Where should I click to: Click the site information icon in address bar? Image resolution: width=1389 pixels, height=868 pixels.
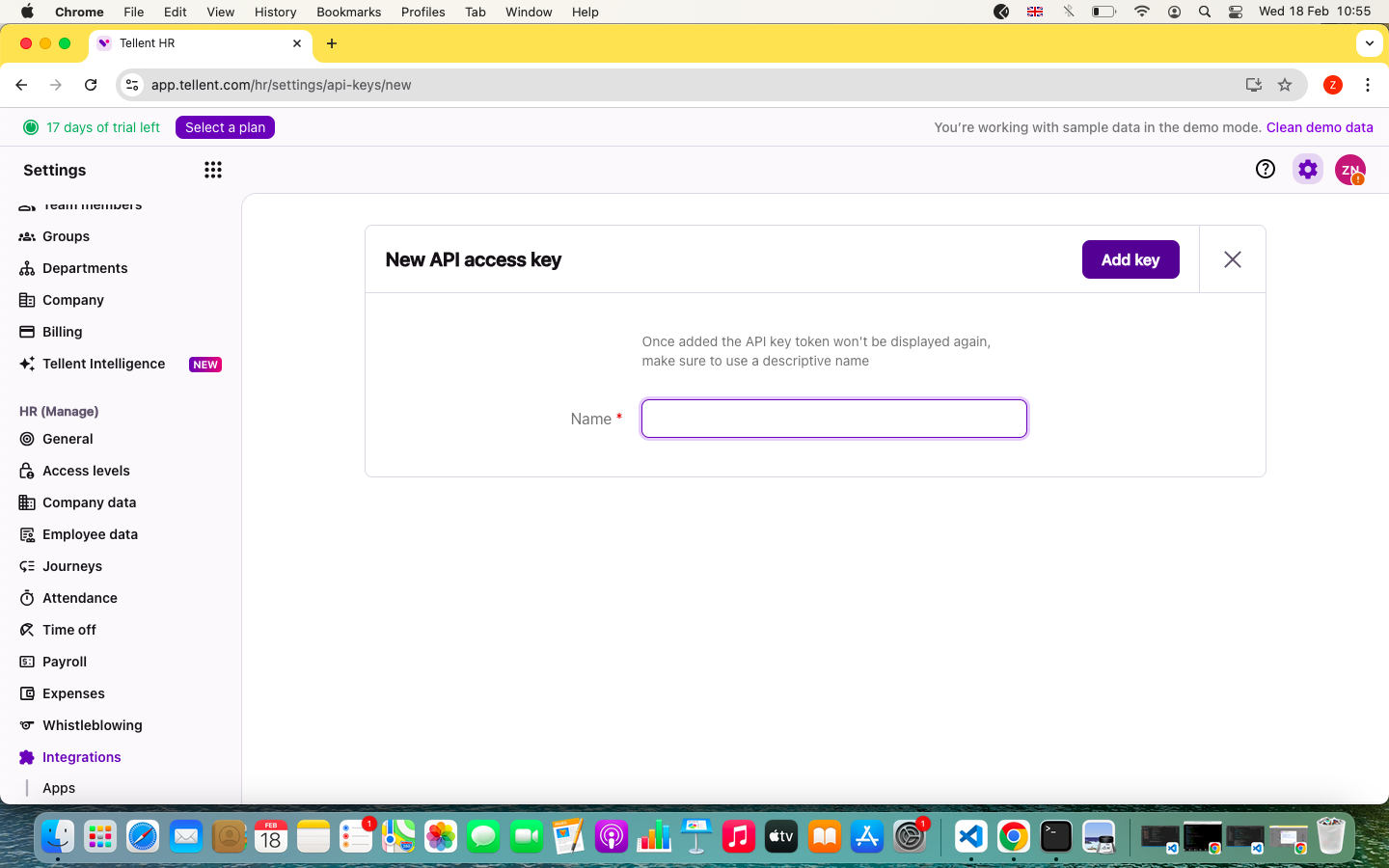132,85
